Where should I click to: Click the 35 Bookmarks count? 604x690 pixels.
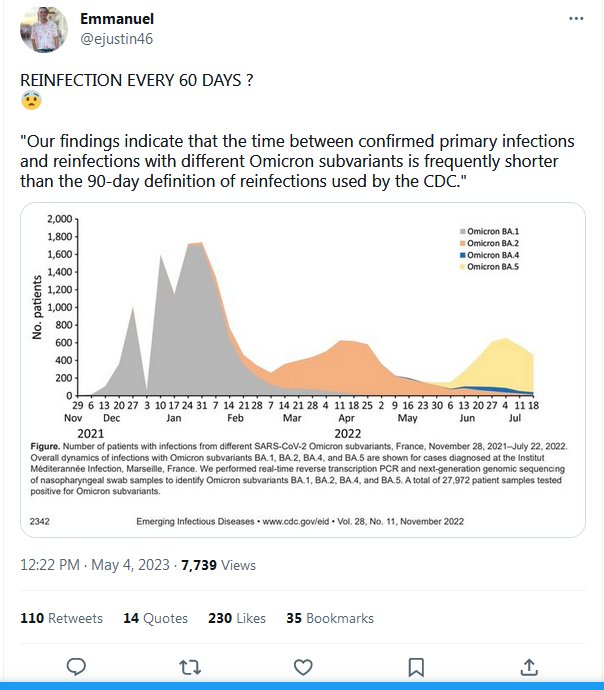[x=330, y=618]
